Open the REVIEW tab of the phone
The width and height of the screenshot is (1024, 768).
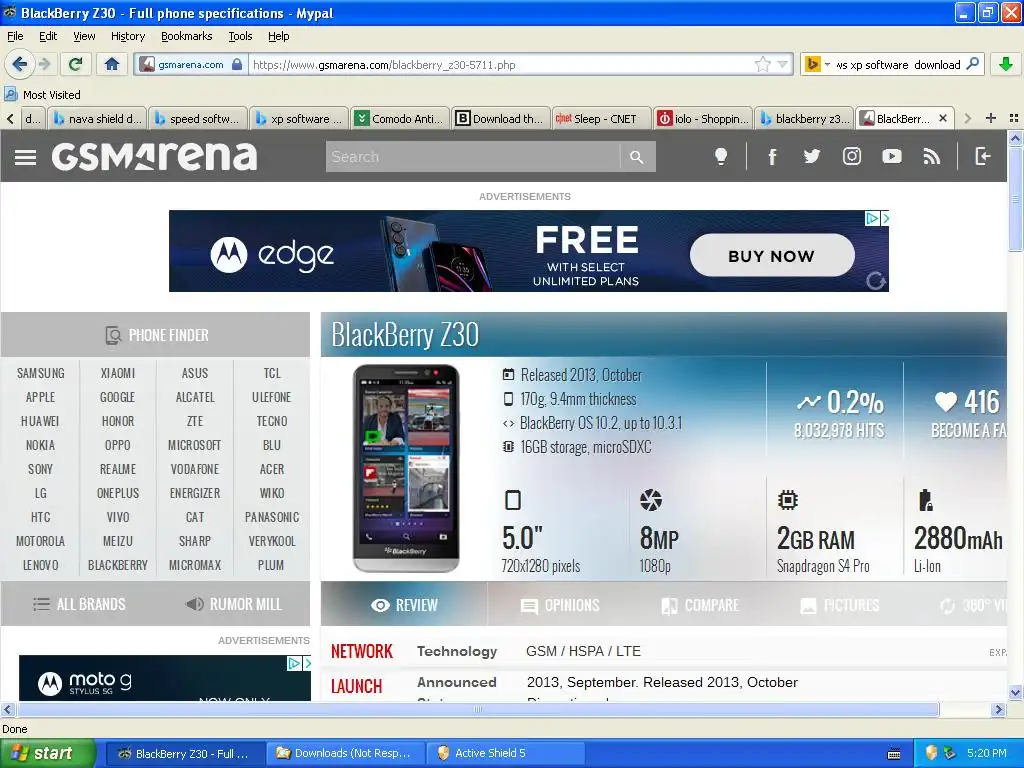(404, 605)
